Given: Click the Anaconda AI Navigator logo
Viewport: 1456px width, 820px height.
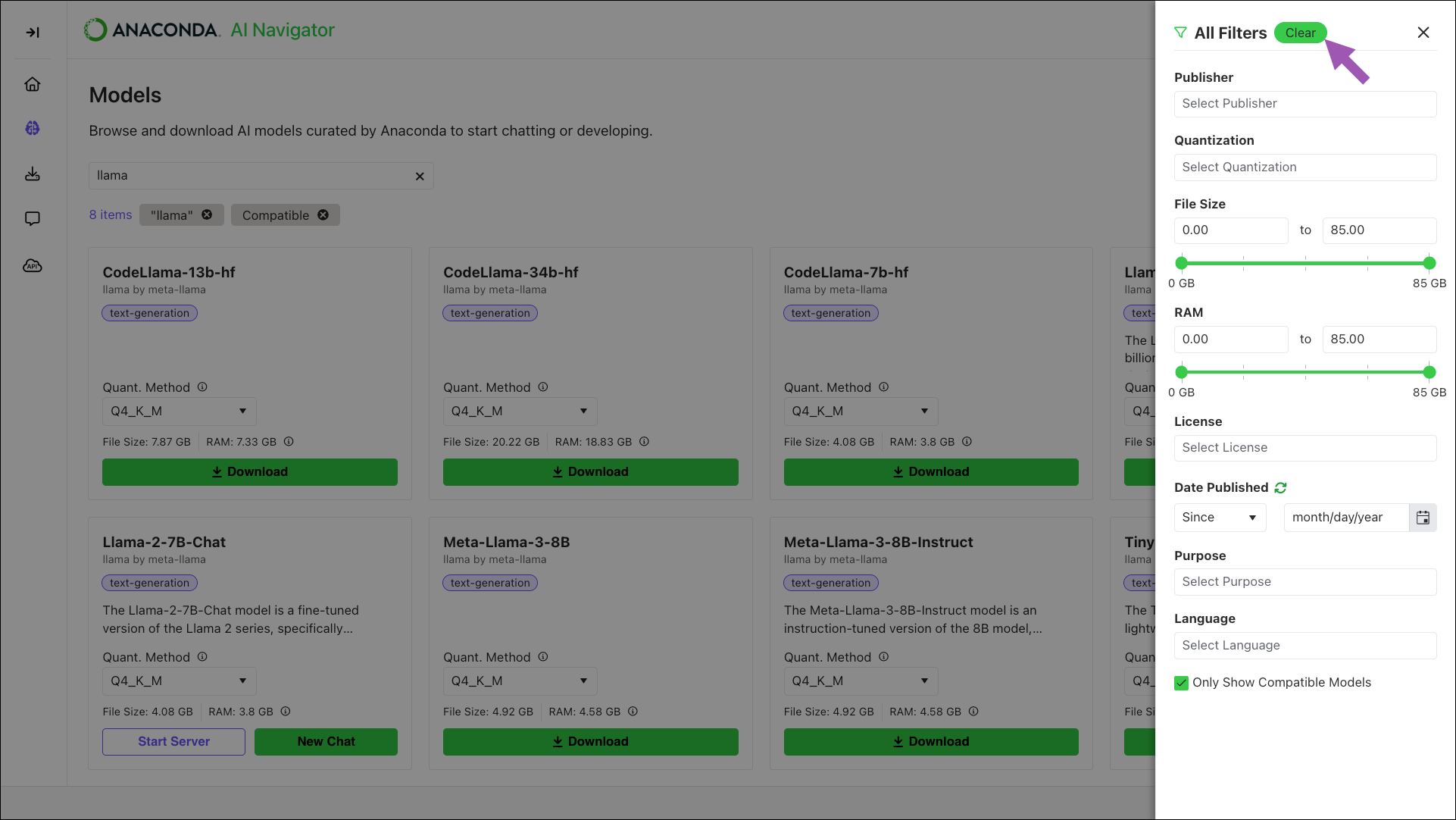Looking at the screenshot, I should [209, 30].
